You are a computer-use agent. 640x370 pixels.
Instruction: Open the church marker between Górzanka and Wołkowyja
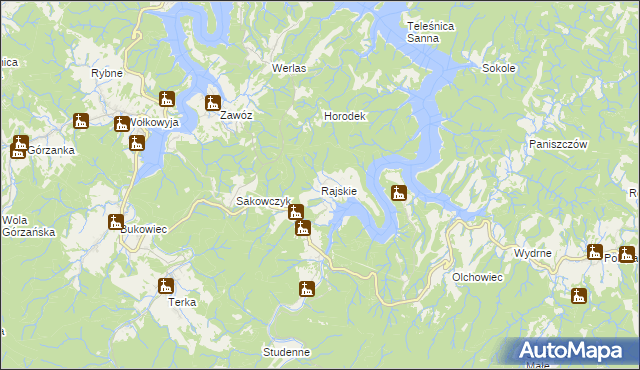pos(81,121)
